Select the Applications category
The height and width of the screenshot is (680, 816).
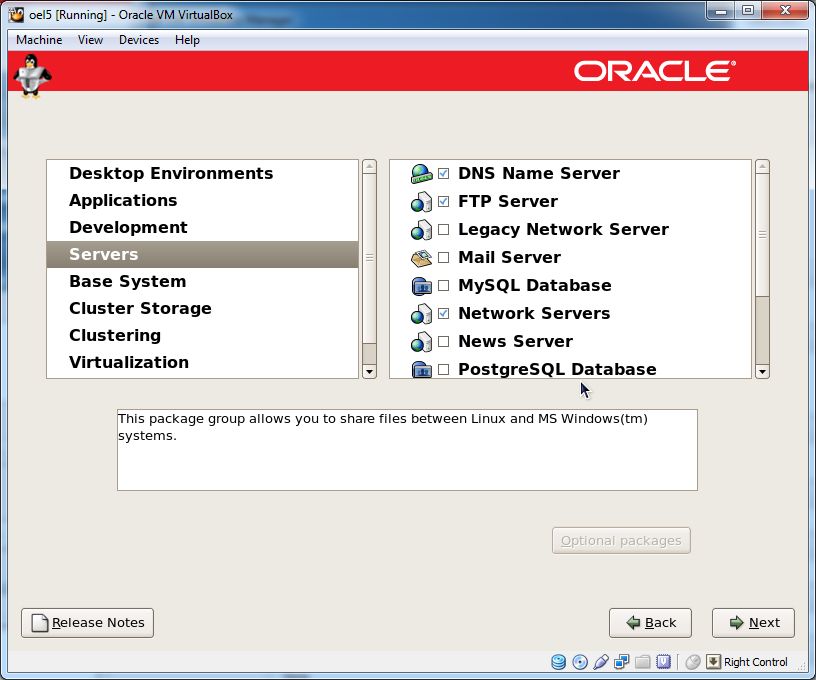pyautogui.click(x=202, y=200)
